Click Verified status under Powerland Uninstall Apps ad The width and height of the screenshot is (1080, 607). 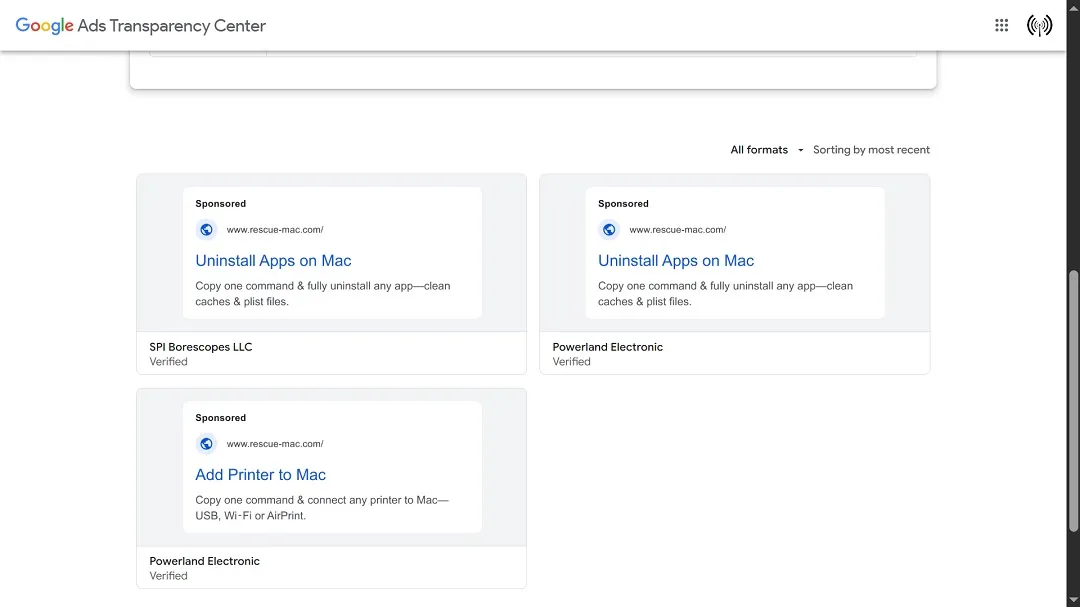[x=571, y=362]
